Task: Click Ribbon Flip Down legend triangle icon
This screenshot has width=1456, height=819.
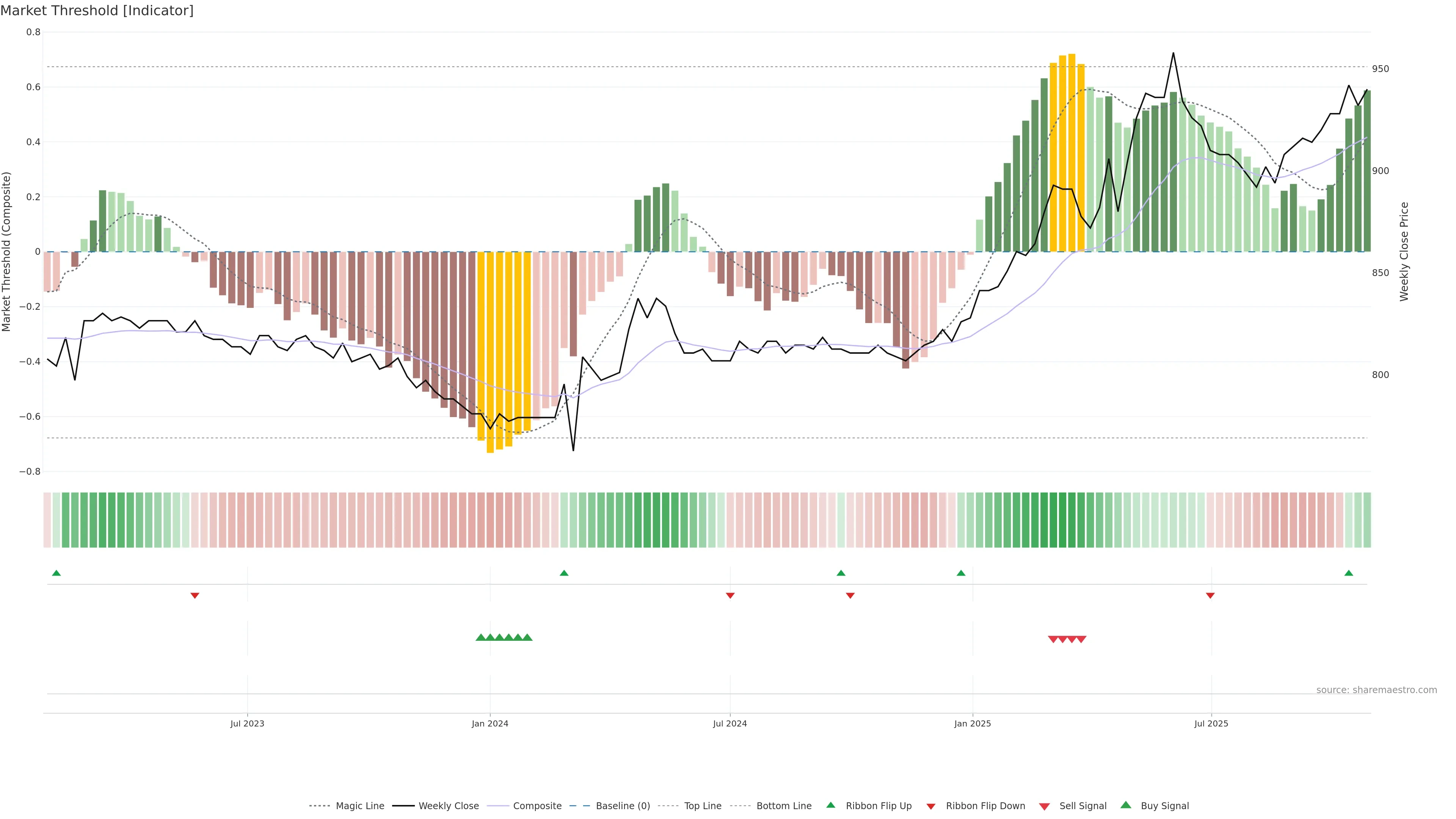Action: coord(931,806)
